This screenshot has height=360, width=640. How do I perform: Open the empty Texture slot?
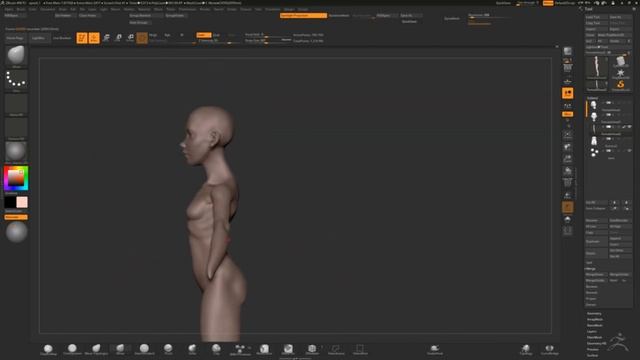tap(16, 128)
